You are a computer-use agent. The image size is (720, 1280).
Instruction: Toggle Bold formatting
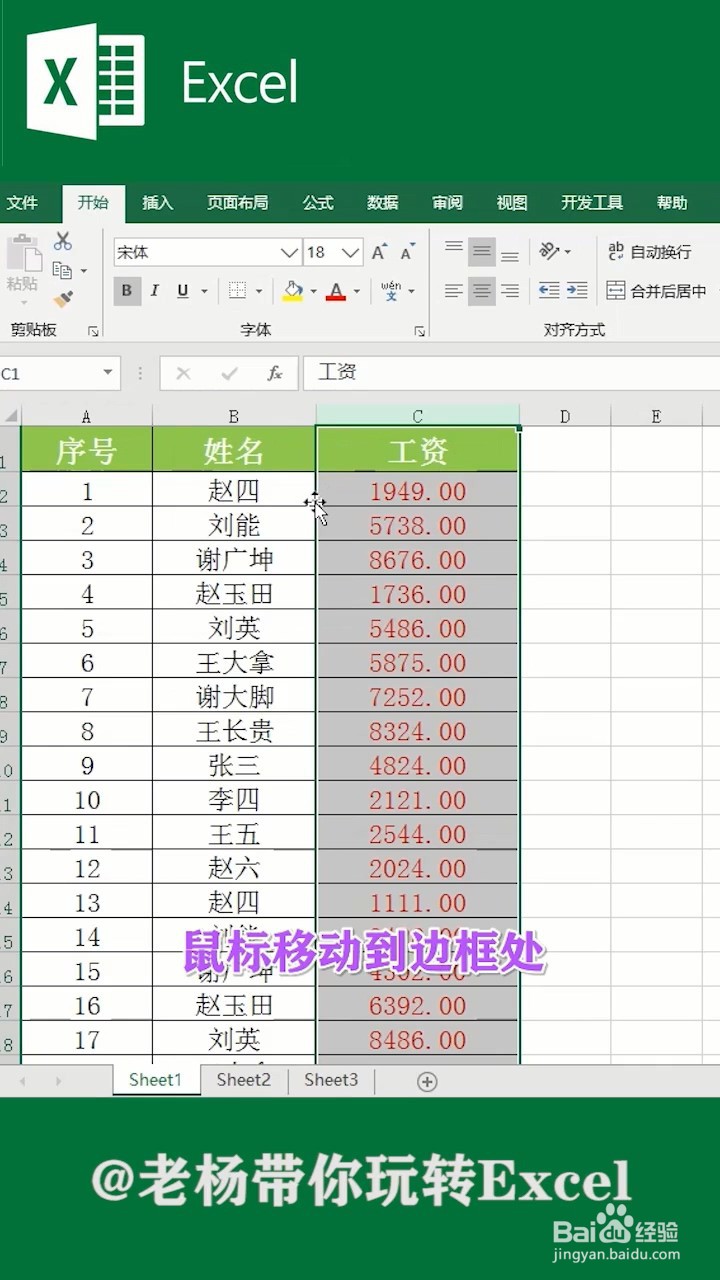127,291
